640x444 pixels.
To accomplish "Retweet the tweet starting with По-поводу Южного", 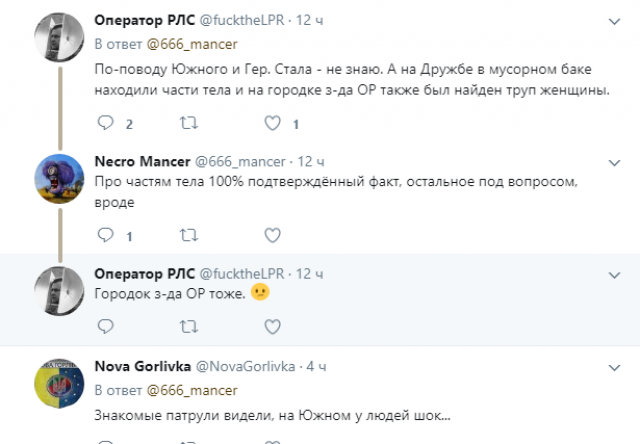I will (x=187, y=124).
